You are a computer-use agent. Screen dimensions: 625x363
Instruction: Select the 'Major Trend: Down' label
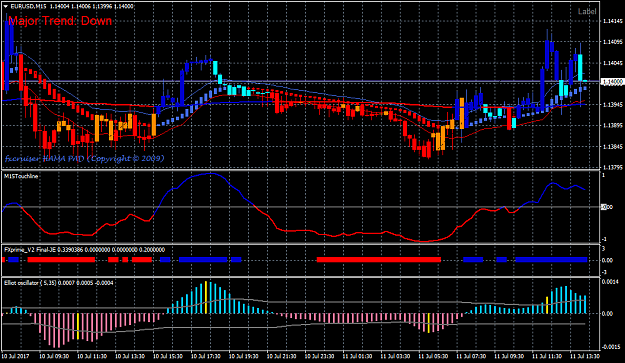[x=60, y=21]
